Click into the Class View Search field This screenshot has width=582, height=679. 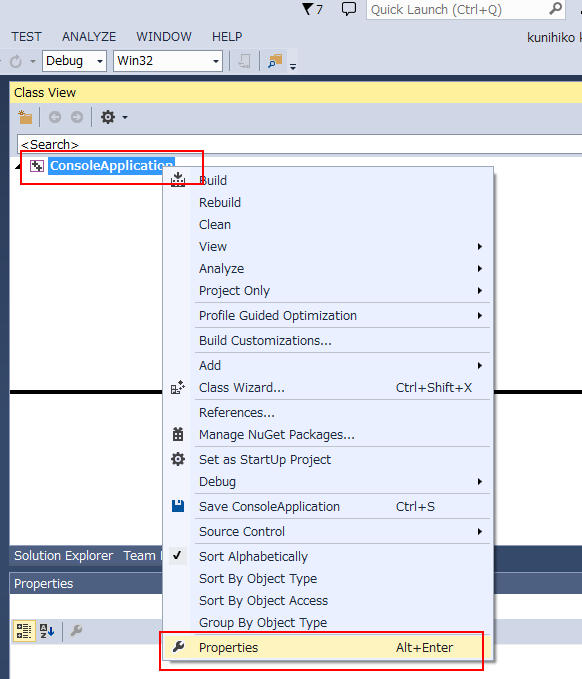(x=300, y=144)
